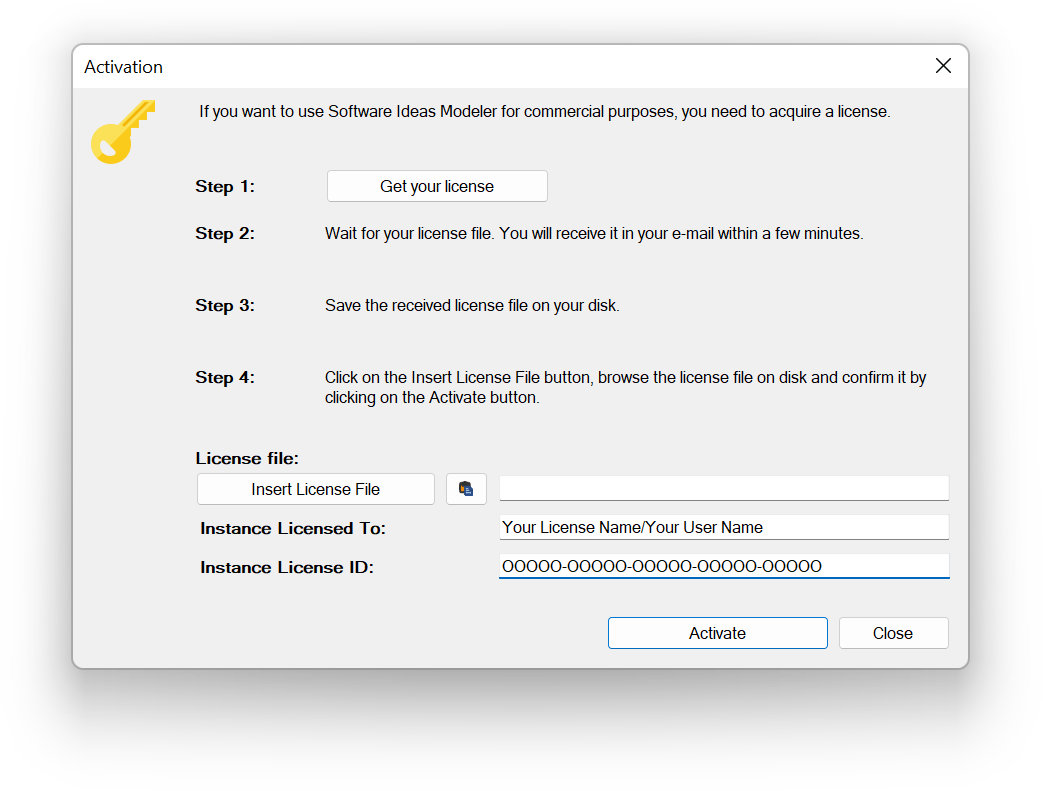Click the 'Wait for your license file' instruction
This screenshot has width=1043, height=791.
[x=594, y=234]
